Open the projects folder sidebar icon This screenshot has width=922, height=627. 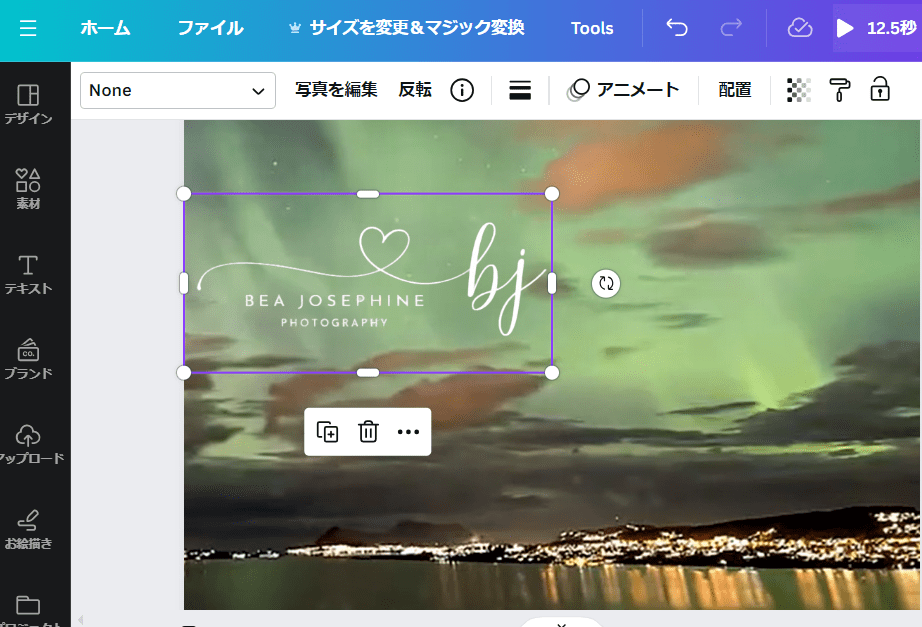pos(28,605)
